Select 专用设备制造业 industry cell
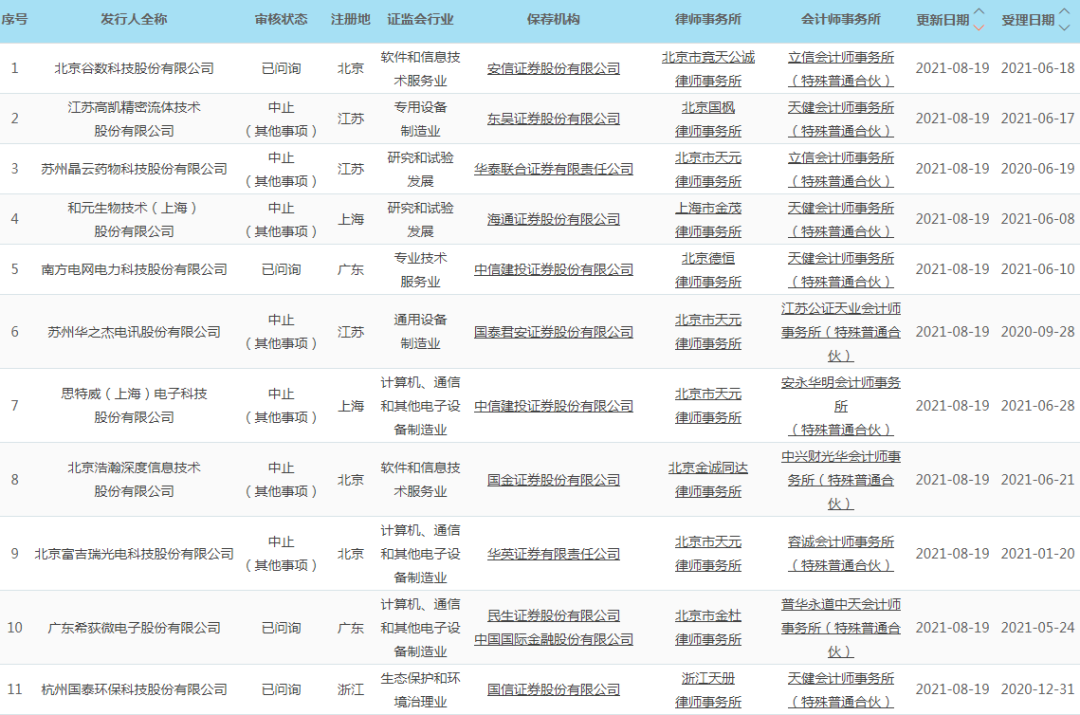This screenshot has height=715, width=1080. point(420,119)
